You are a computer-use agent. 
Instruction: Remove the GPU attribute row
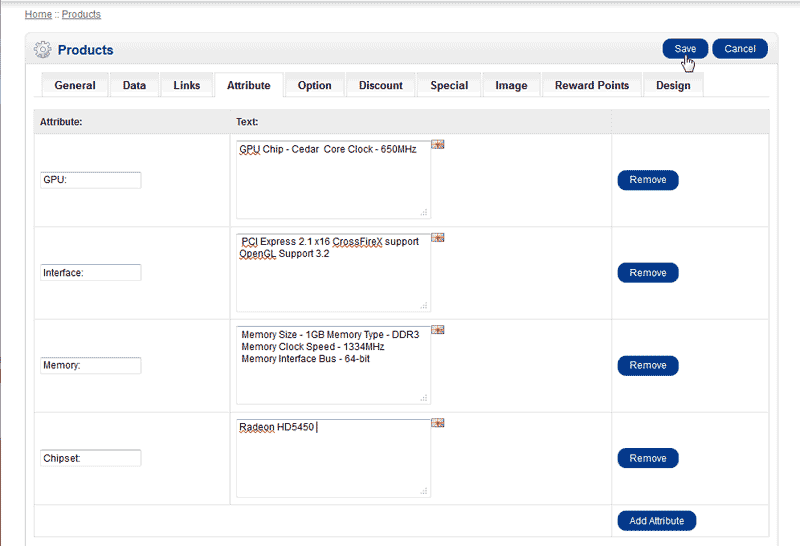pyautogui.click(x=648, y=180)
